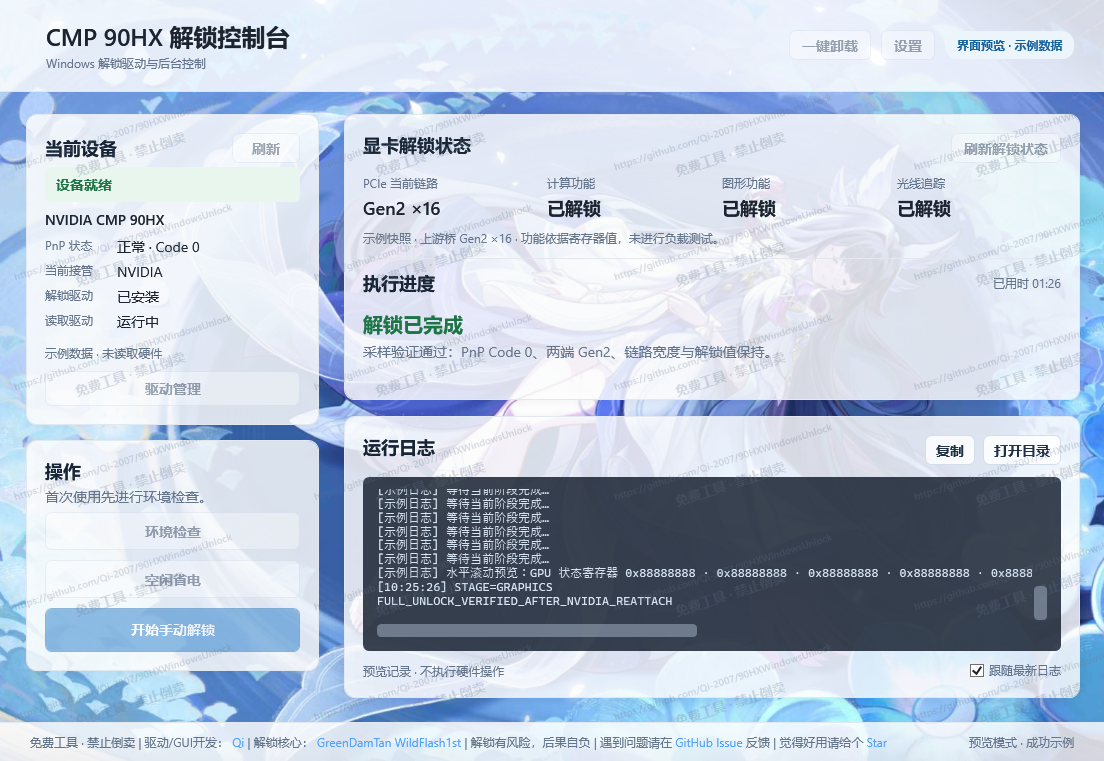The image size is (1104, 761).
Task: Click the 显卡解锁状态 heading
Action: click(417, 146)
